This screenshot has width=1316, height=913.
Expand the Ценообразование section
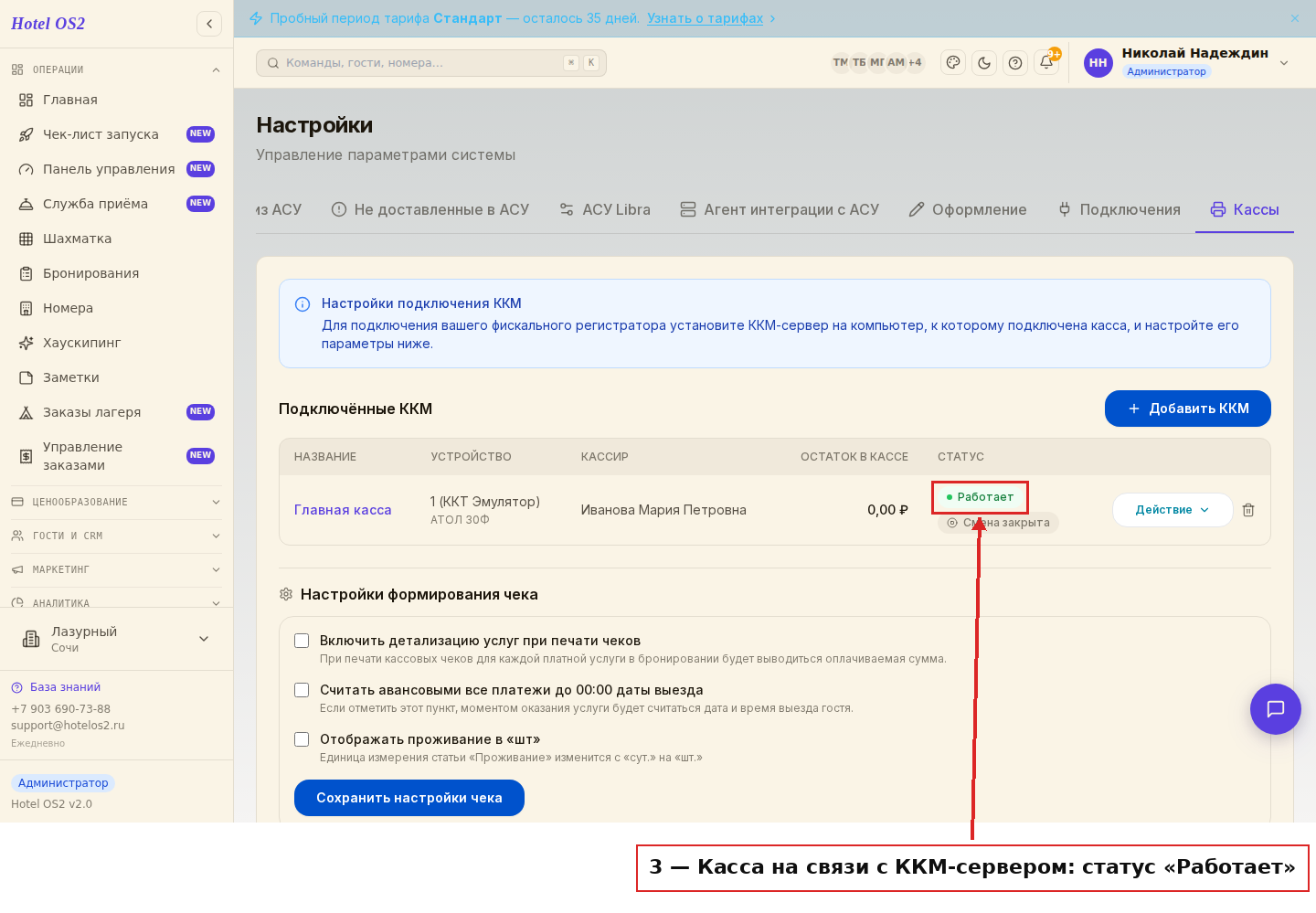click(117, 502)
